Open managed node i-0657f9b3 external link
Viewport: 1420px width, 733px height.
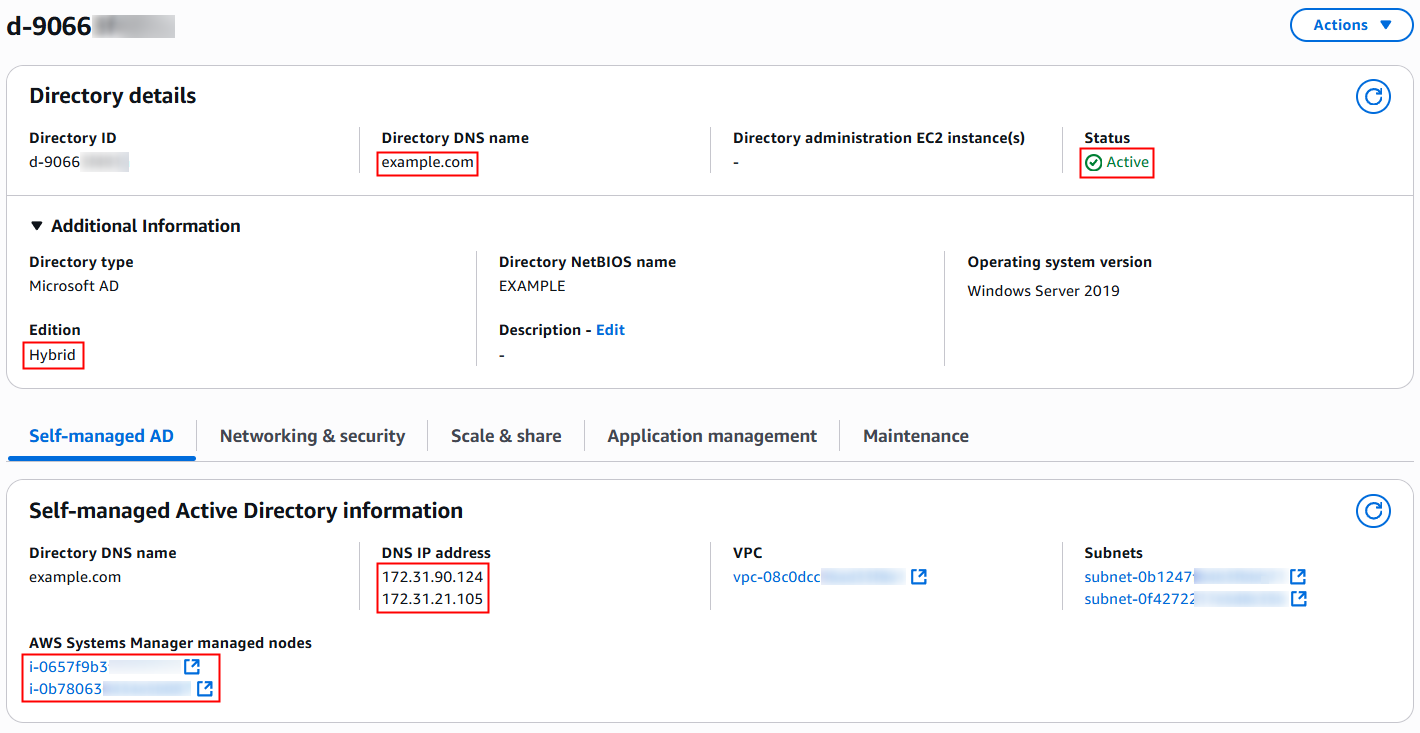coord(191,665)
